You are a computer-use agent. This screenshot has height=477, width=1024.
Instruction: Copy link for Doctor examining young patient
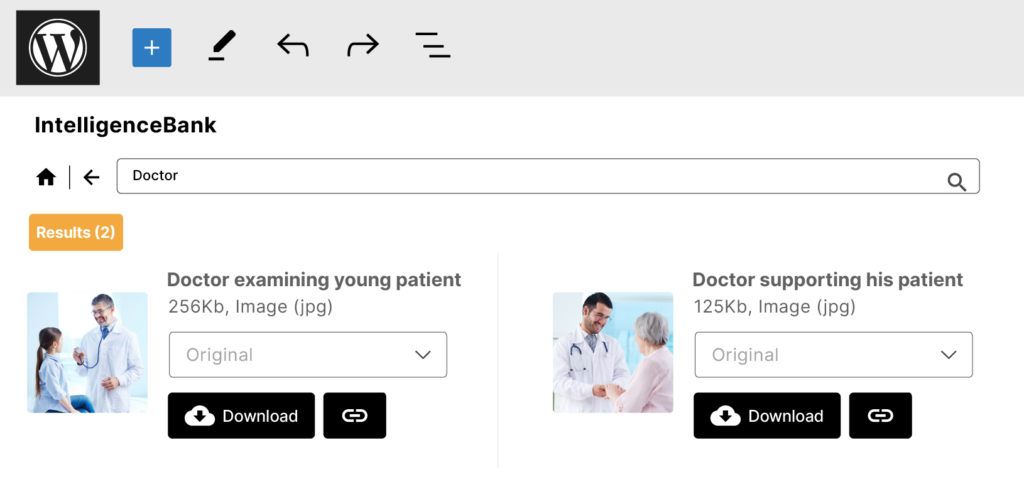click(354, 416)
